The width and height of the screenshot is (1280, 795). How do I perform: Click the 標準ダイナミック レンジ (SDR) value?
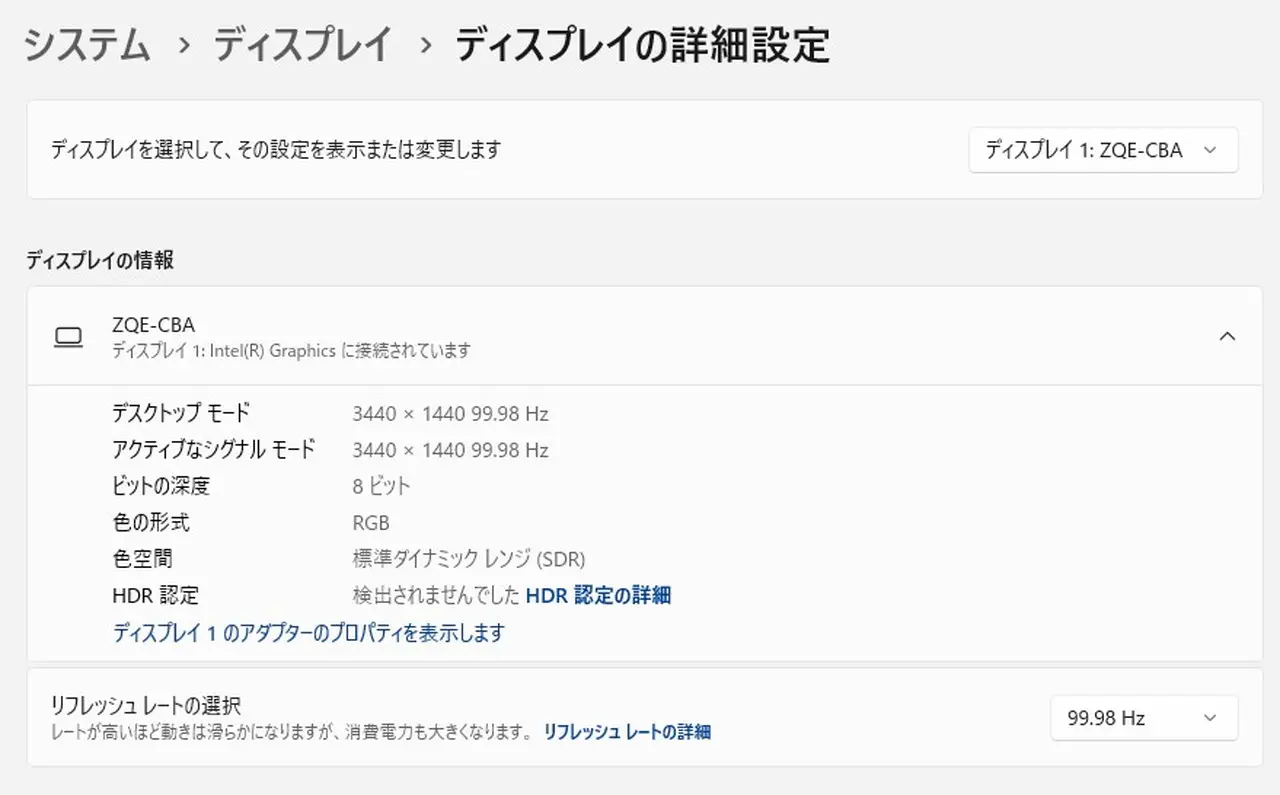tap(468, 559)
